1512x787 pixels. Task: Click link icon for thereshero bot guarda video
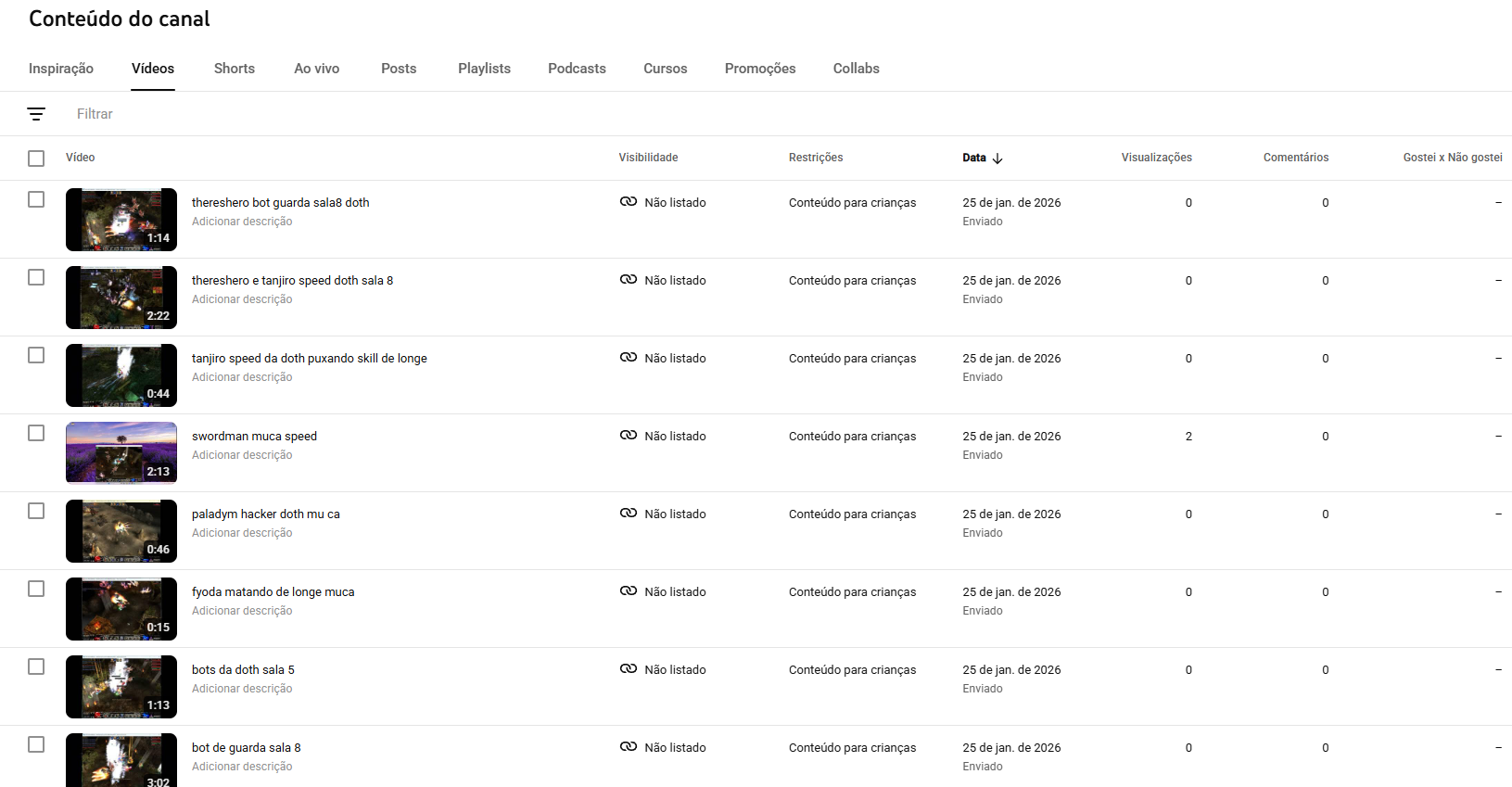(629, 202)
